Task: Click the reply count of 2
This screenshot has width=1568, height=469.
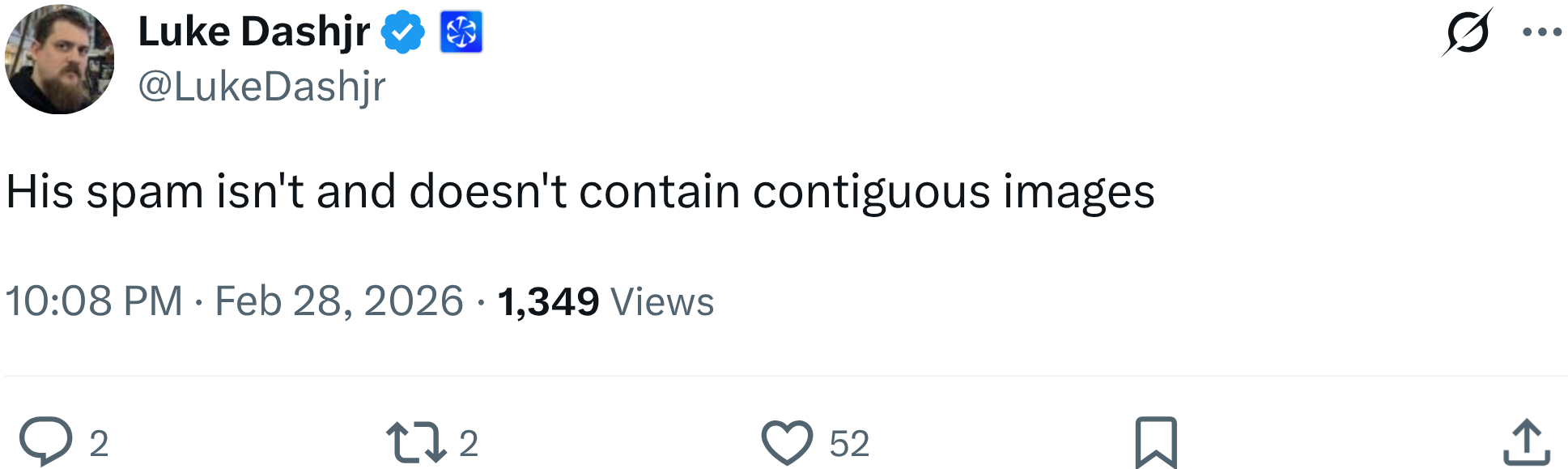Action: pos(99,444)
